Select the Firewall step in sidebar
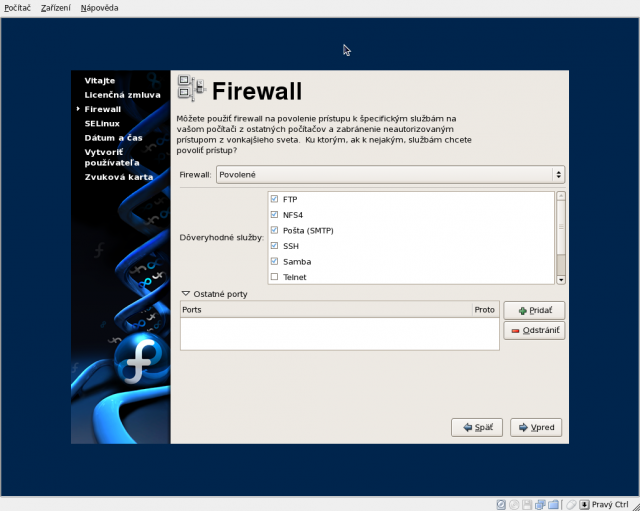Image resolution: width=640 pixels, height=511 pixels. point(102,109)
